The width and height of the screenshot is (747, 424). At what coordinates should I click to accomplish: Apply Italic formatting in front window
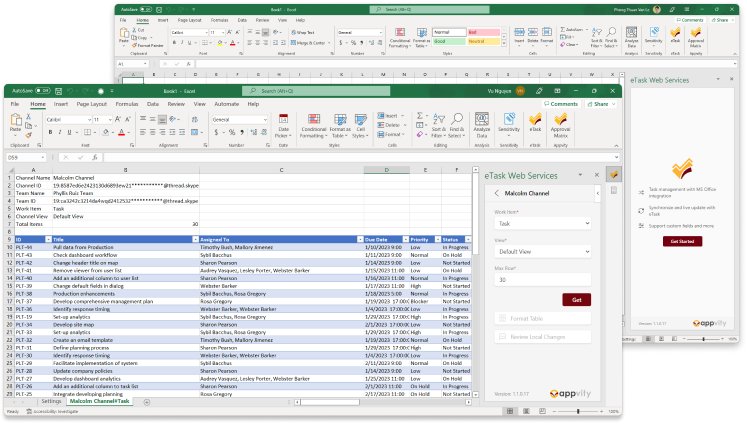60,132
